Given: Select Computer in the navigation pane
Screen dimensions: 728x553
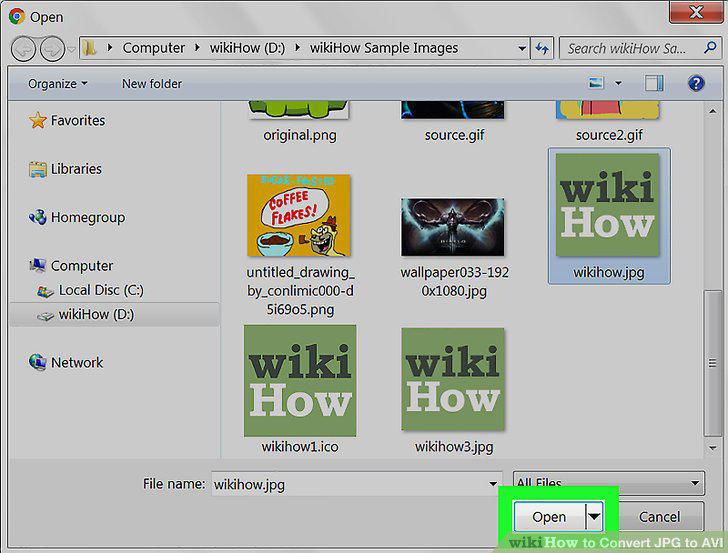Looking at the screenshot, I should coord(82,266).
